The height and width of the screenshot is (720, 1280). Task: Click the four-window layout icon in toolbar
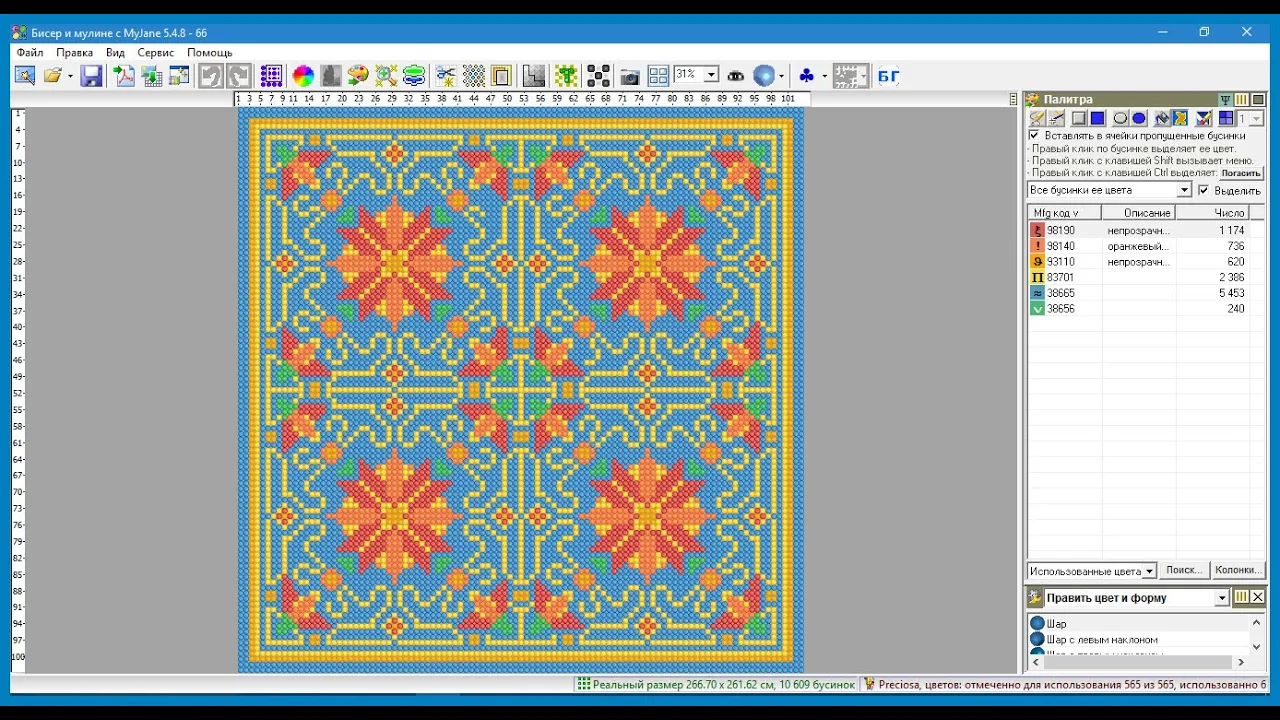tap(658, 76)
